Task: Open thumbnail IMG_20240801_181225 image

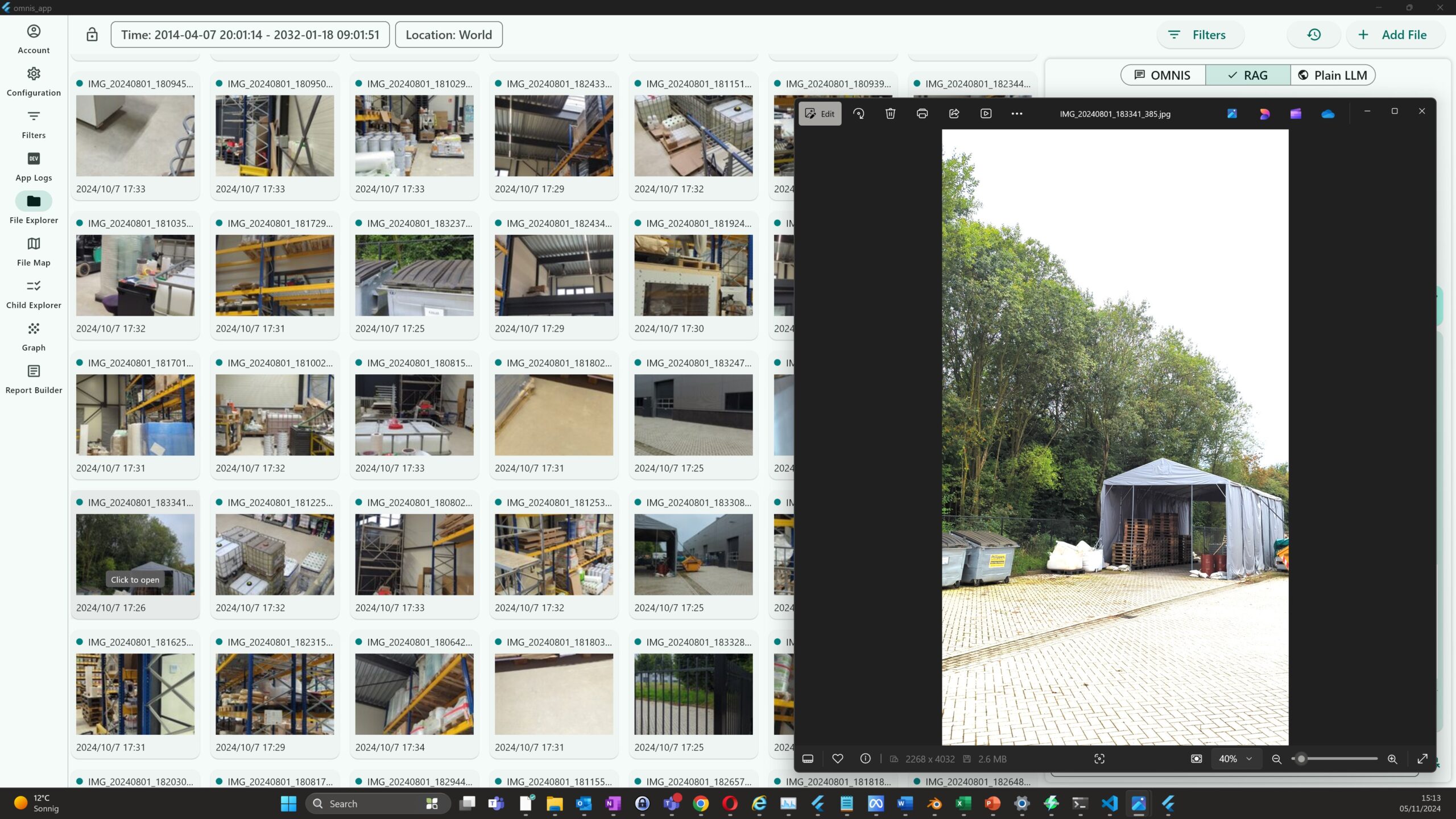Action: coord(275,555)
